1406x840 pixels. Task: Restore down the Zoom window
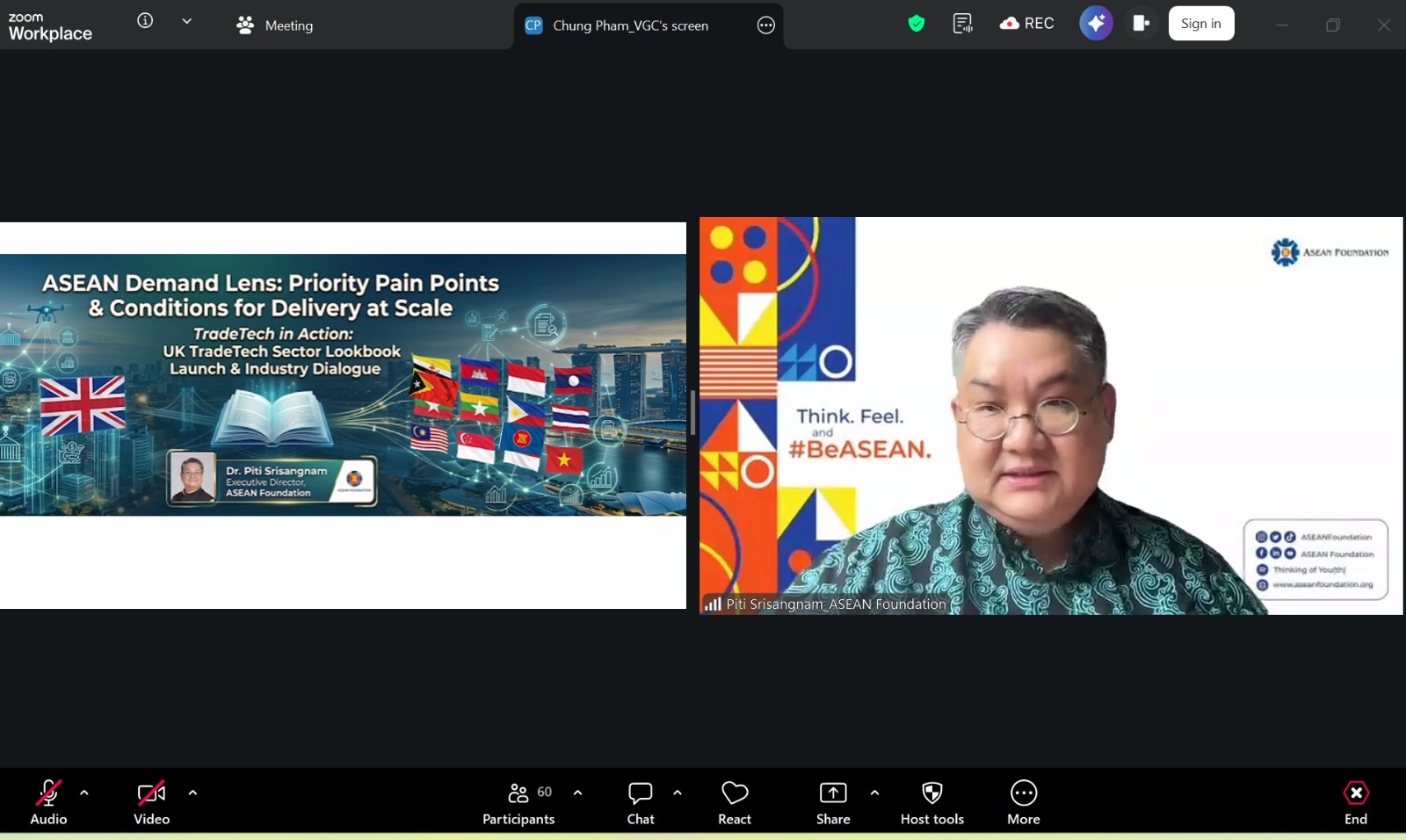click(x=1333, y=25)
